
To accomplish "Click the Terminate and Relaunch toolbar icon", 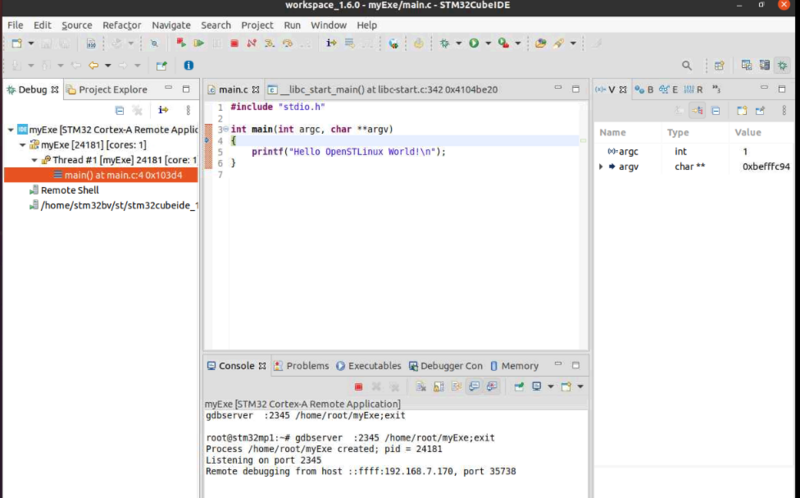I will [x=181, y=43].
